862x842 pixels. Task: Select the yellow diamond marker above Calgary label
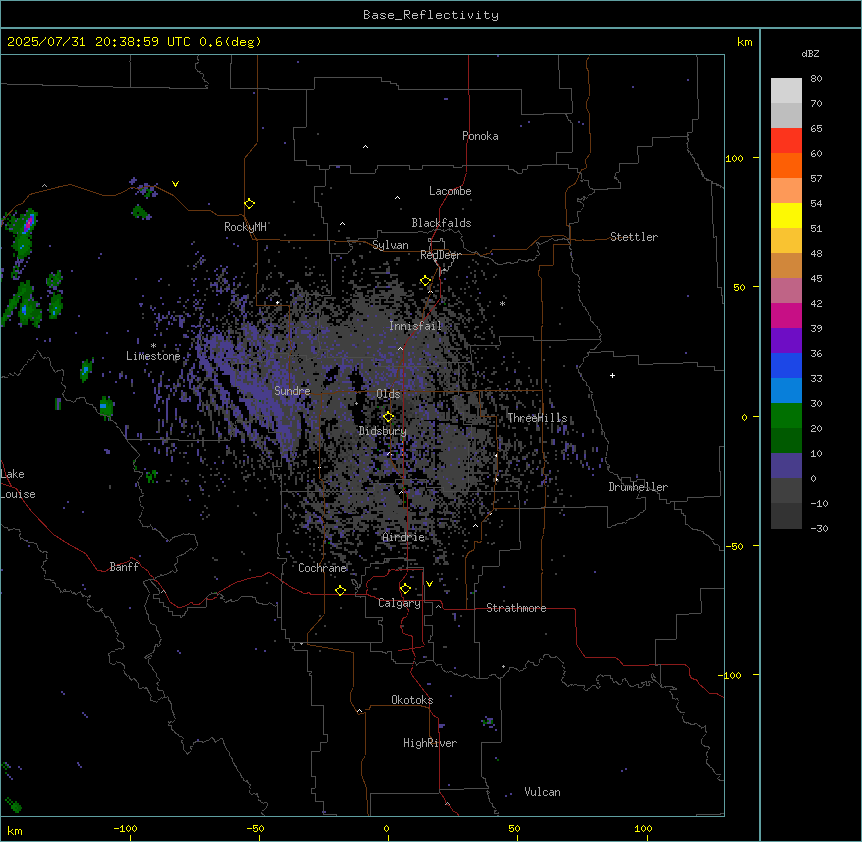(x=405, y=589)
